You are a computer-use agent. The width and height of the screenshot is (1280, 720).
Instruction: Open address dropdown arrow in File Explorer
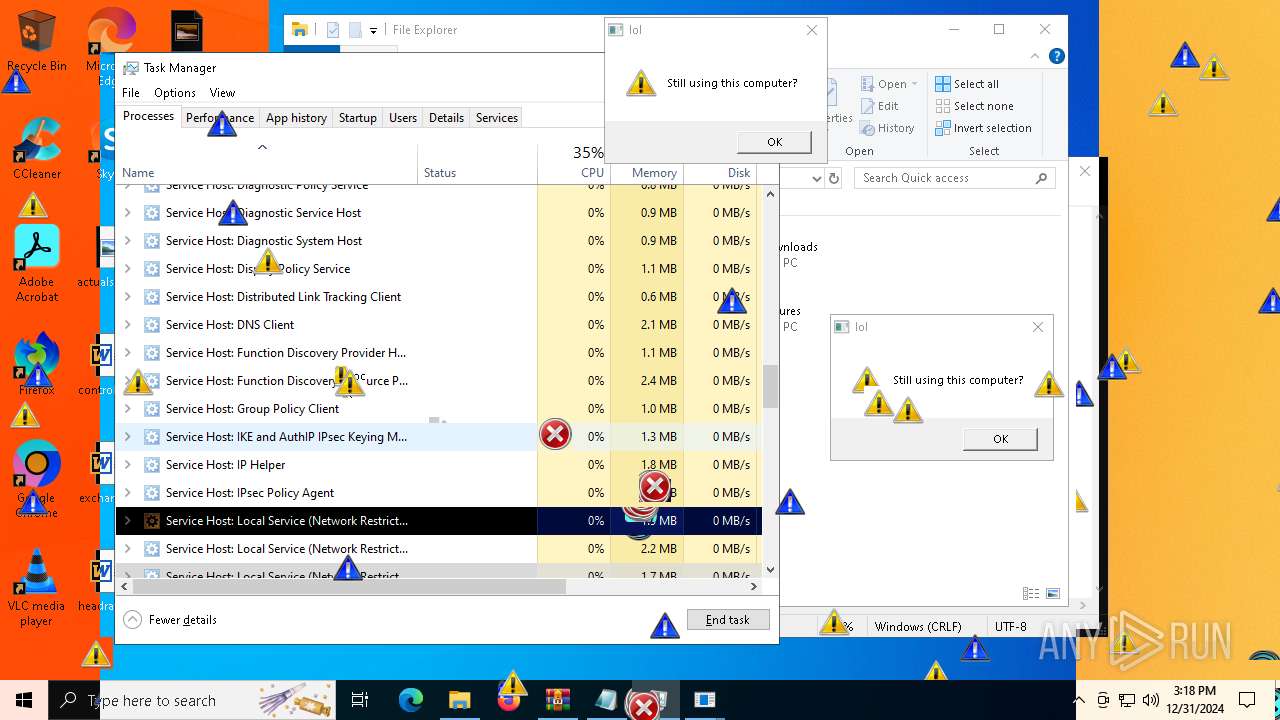(816, 178)
